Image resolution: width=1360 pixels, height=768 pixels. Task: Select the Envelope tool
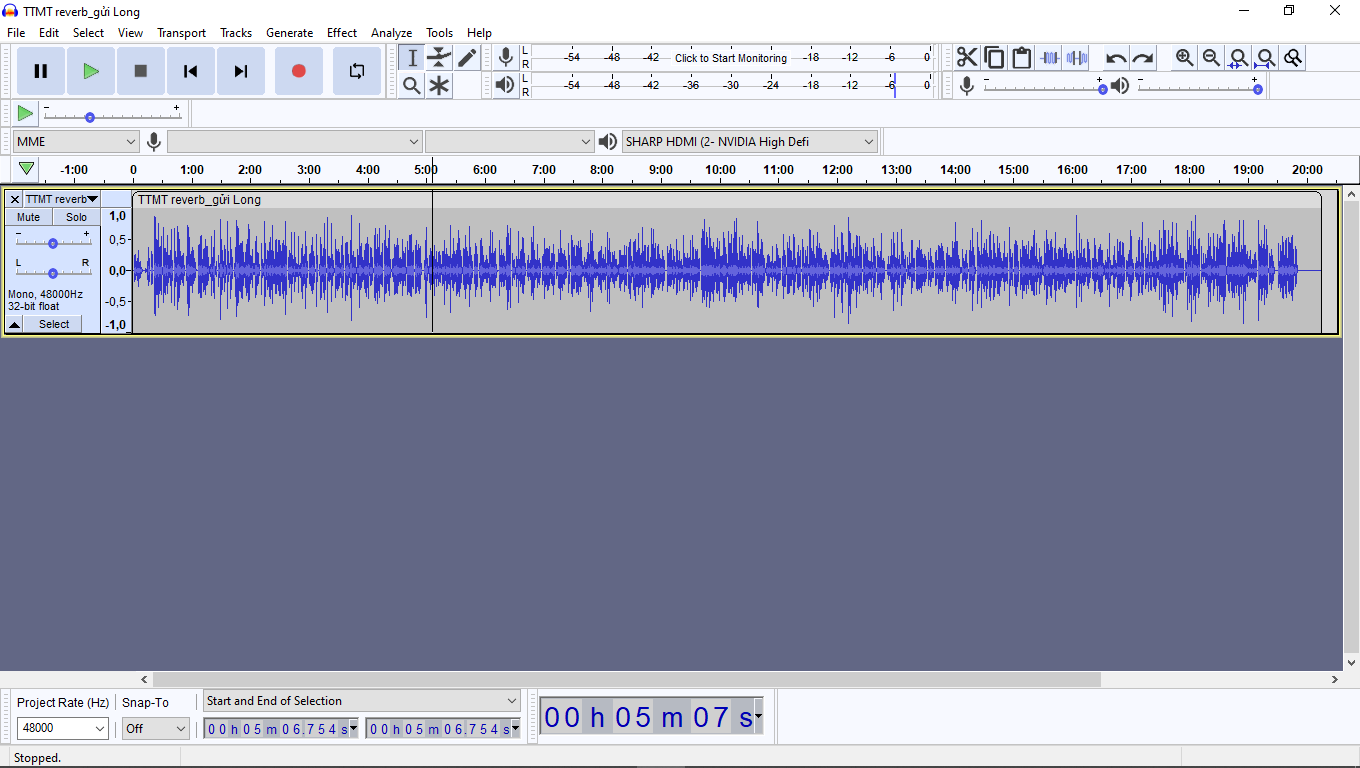(x=439, y=58)
